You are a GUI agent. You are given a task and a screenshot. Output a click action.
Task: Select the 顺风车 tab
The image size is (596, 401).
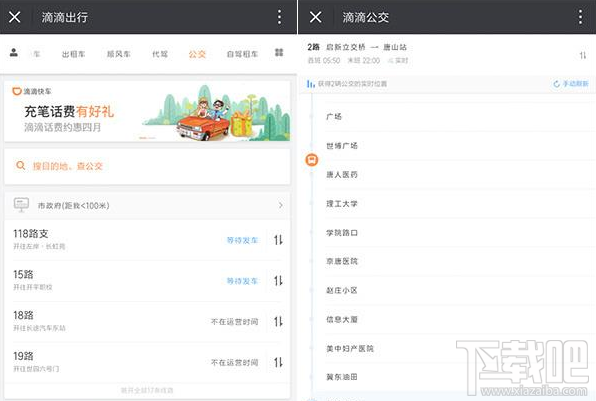(x=119, y=54)
